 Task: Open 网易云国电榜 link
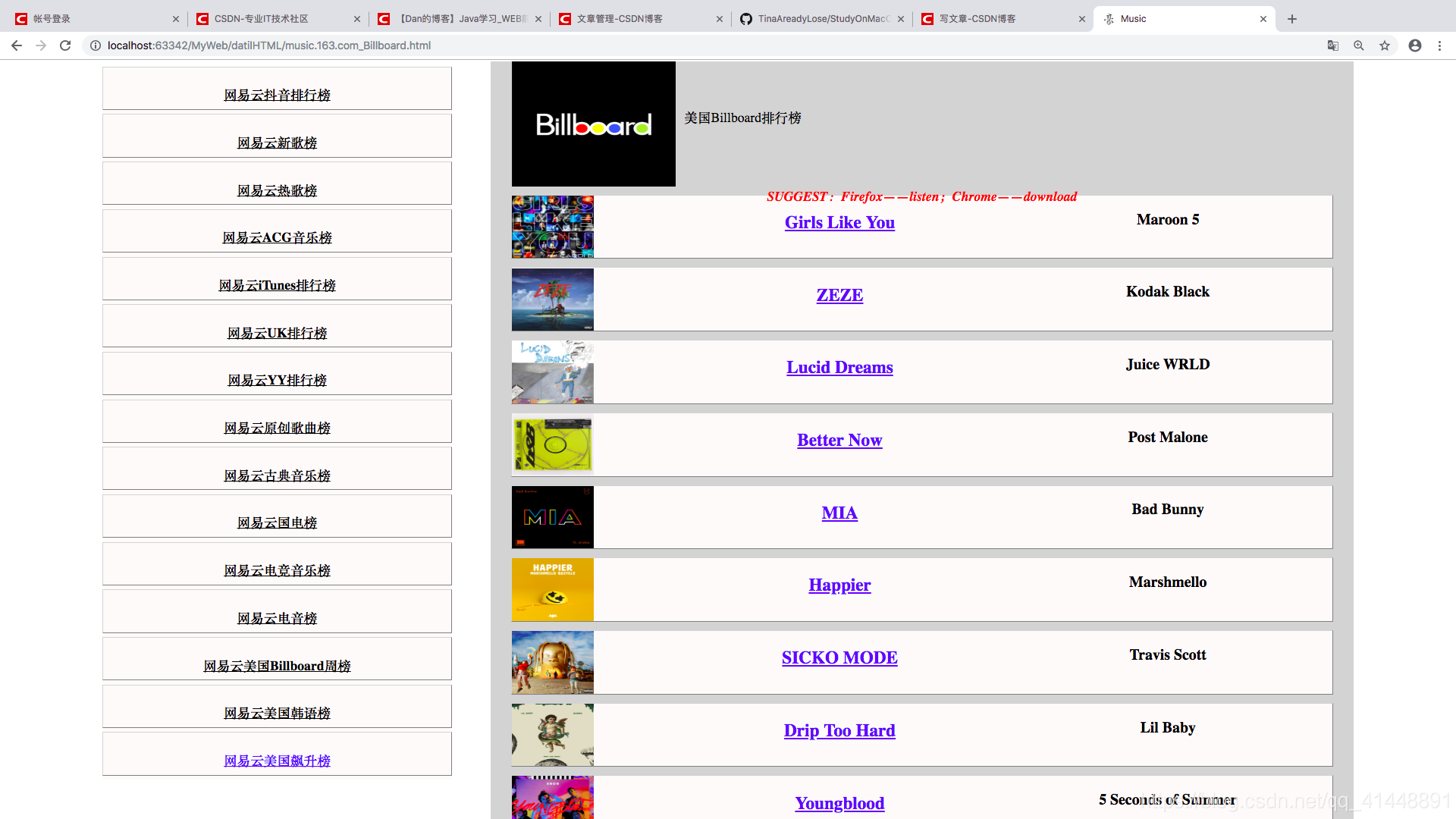coord(277,522)
